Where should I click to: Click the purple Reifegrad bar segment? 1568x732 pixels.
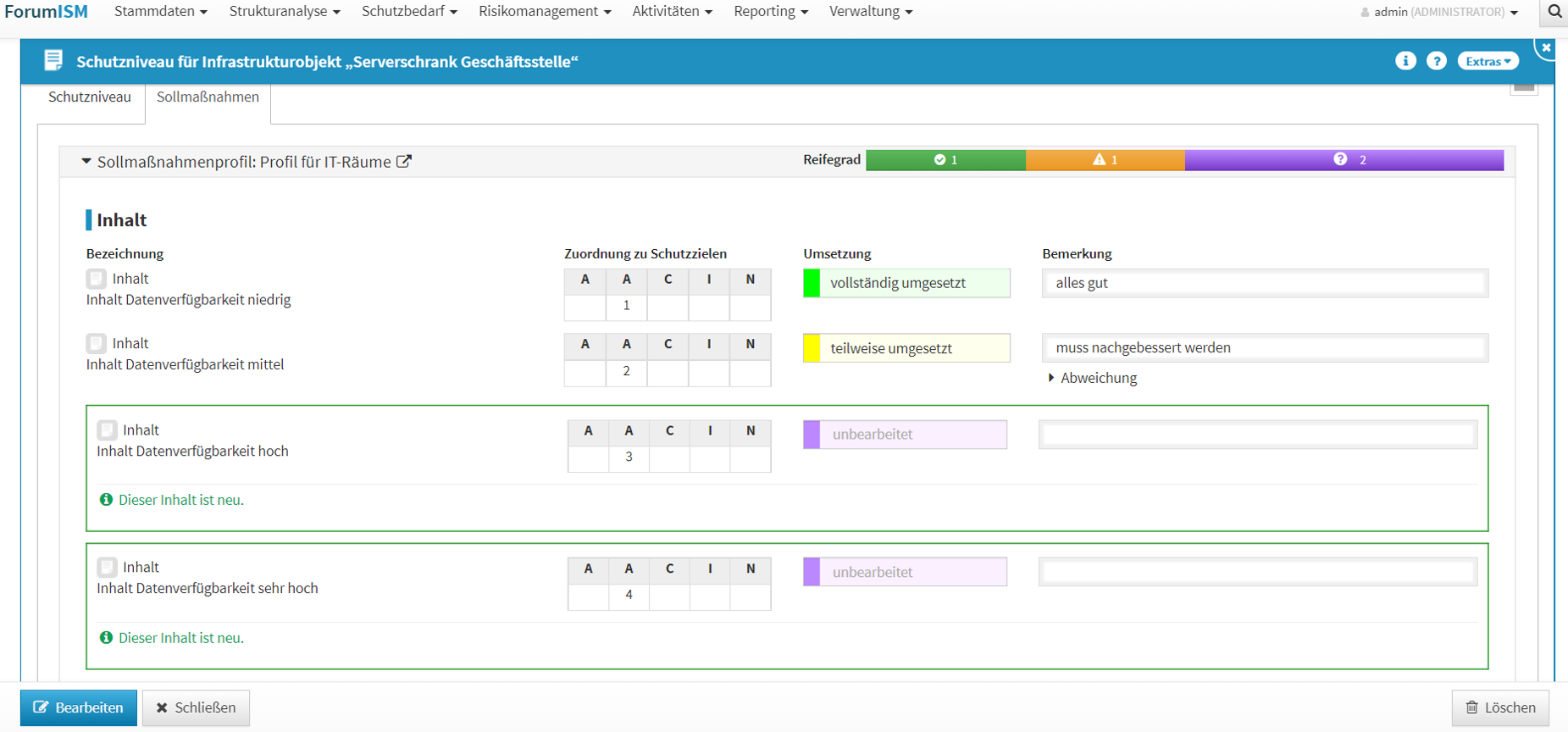coord(1344,159)
